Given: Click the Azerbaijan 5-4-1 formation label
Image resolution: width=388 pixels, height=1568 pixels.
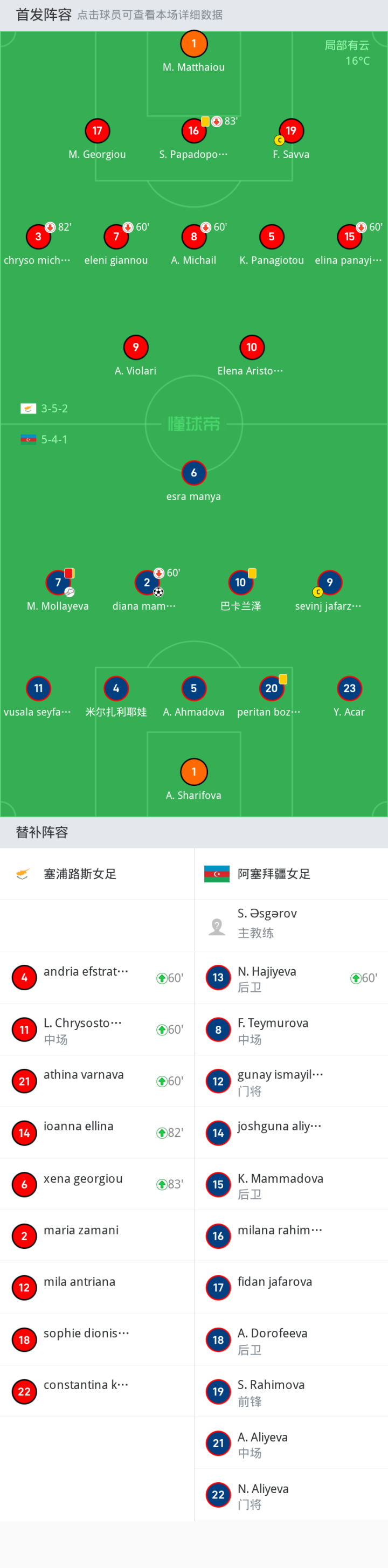Looking at the screenshot, I should point(44,439).
